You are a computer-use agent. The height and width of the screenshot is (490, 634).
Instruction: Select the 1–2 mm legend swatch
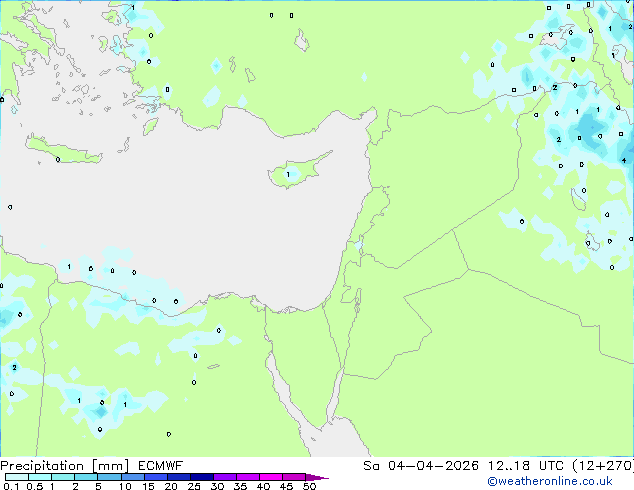click(x=63, y=477)
